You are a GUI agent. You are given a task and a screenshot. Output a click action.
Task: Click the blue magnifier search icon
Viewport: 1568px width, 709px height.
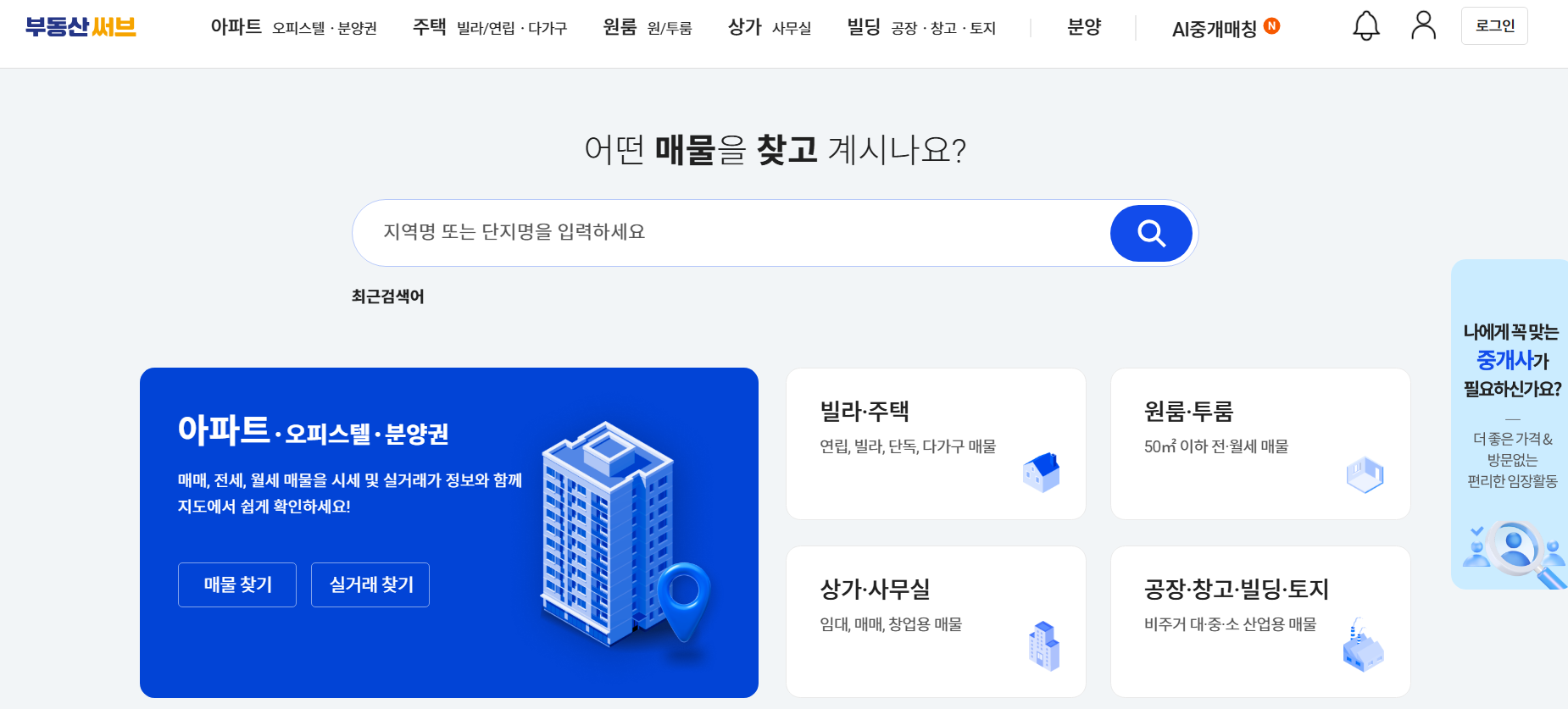point(1150,232)
